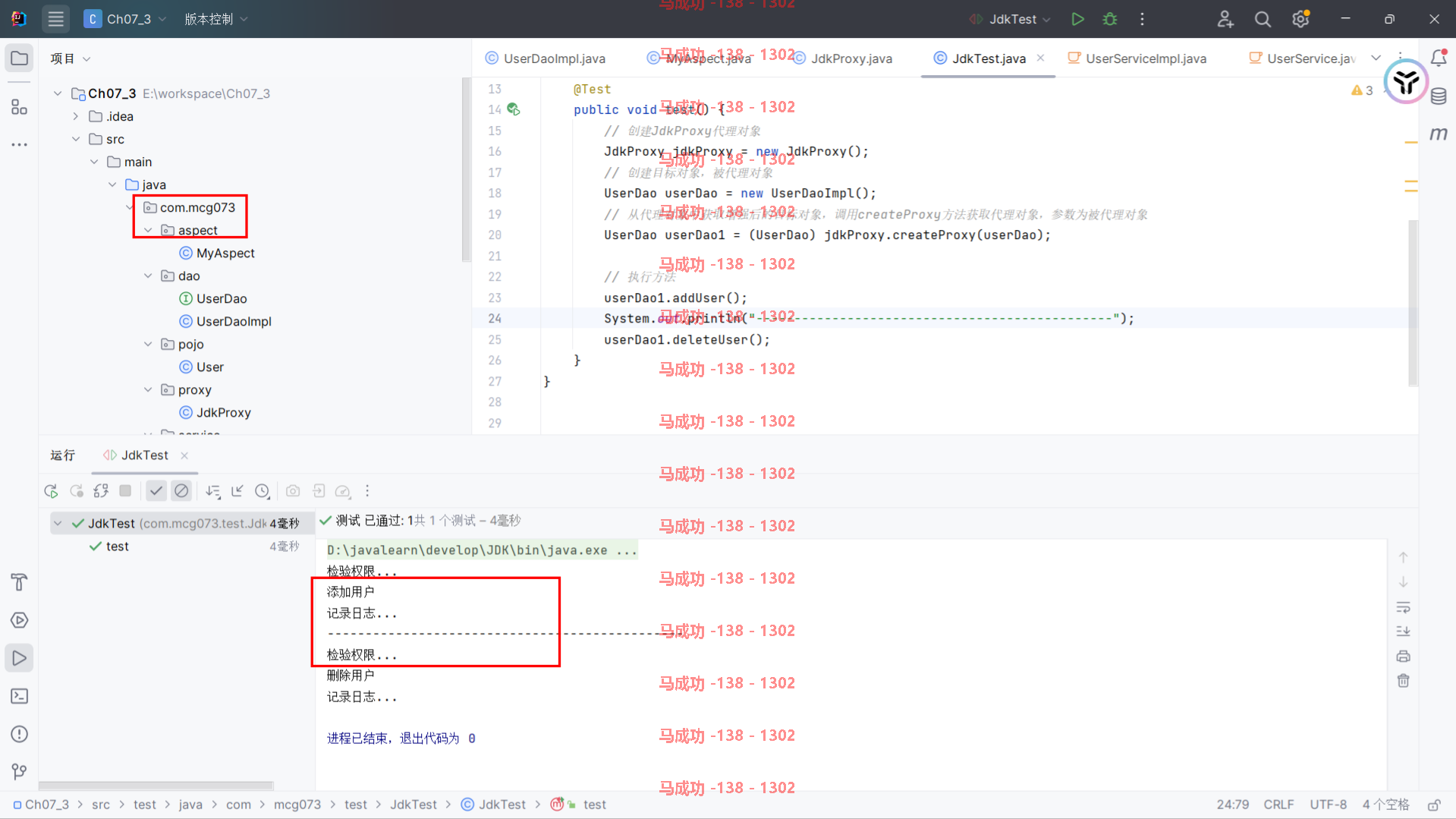Image resolution: width=1456 pixels, height=819 pixels.
Task: Open JdkProxy class in tree
Action: [x=215, y=412]
